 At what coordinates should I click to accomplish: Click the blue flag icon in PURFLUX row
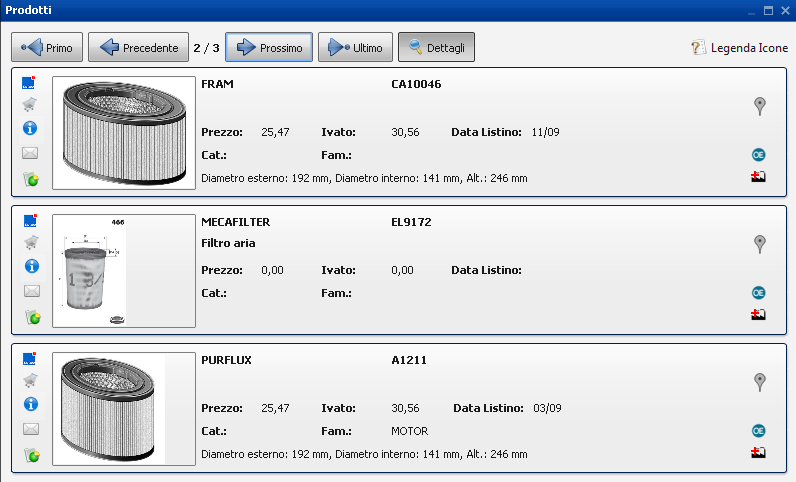pos(29,359)
